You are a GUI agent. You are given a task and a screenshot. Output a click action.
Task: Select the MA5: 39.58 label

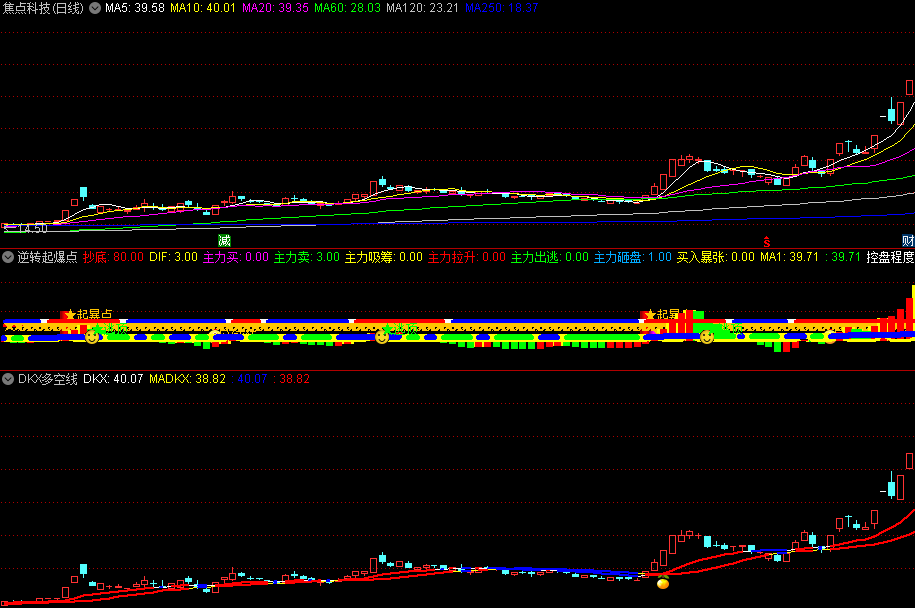[x=135, y=8]
